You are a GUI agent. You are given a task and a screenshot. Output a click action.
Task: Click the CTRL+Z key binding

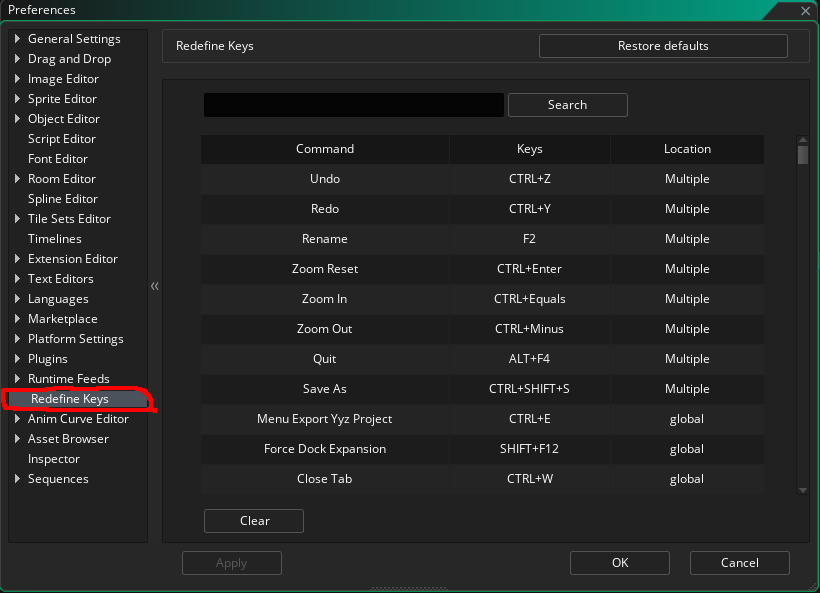pyautogui.click(x=530, y=179)
